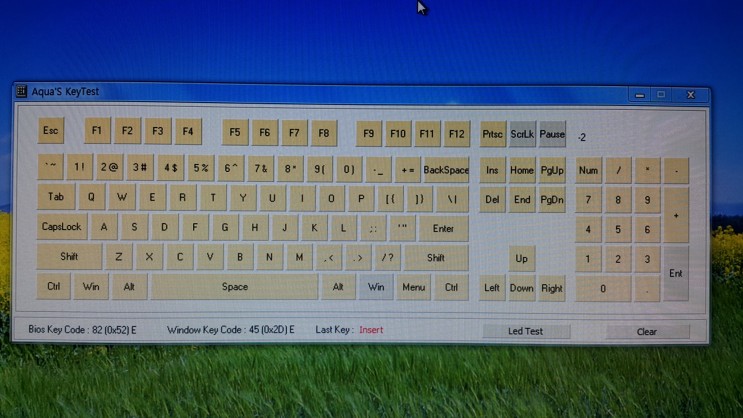Click the BackSpace key tile

(x=446, y=170)
